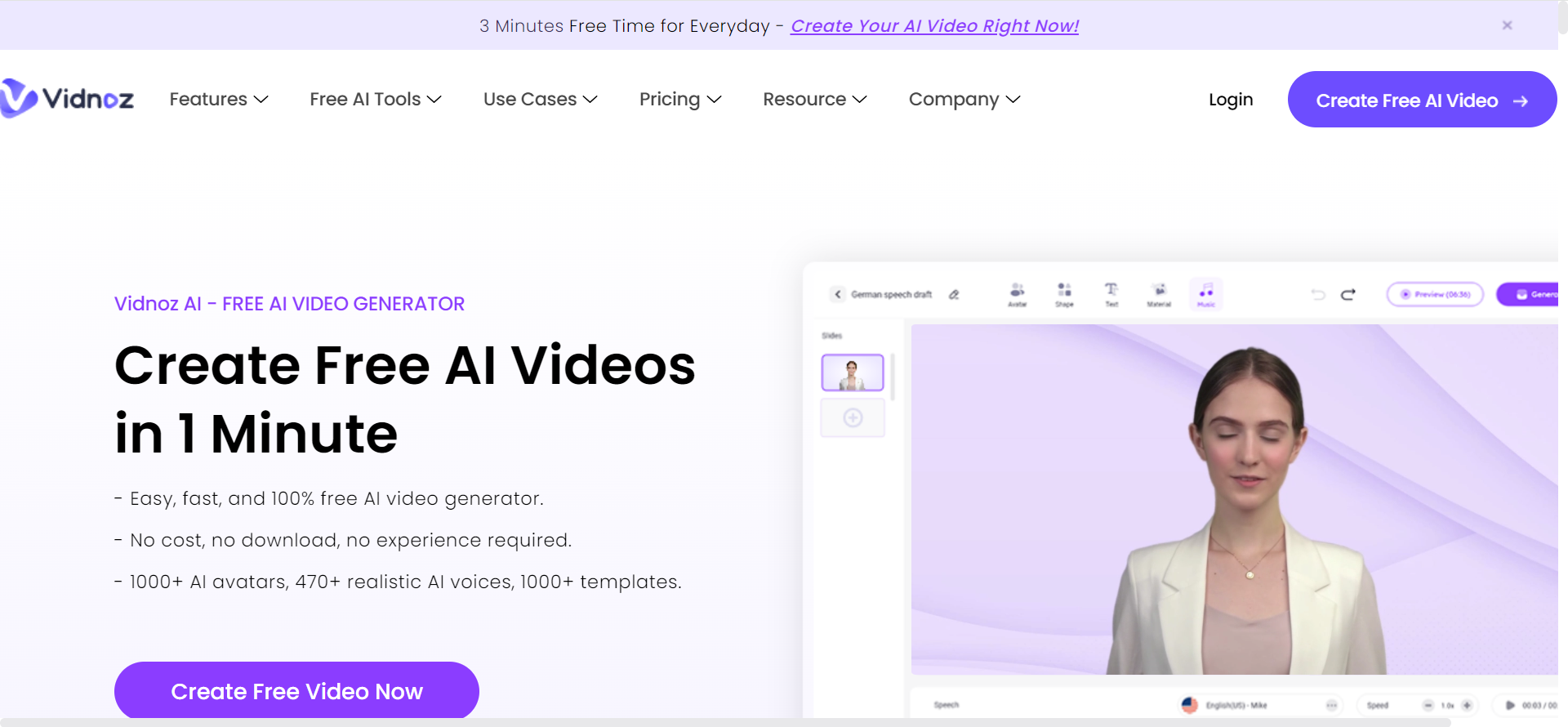
Task: Select the Text tool icon
Action: pos(1111,294)
